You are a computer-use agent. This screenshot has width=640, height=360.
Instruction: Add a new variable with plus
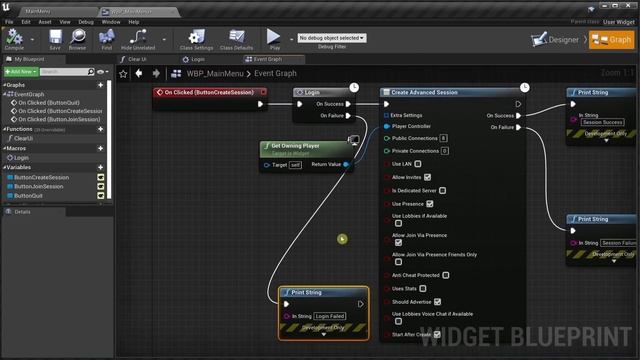[x=100, y=167]
